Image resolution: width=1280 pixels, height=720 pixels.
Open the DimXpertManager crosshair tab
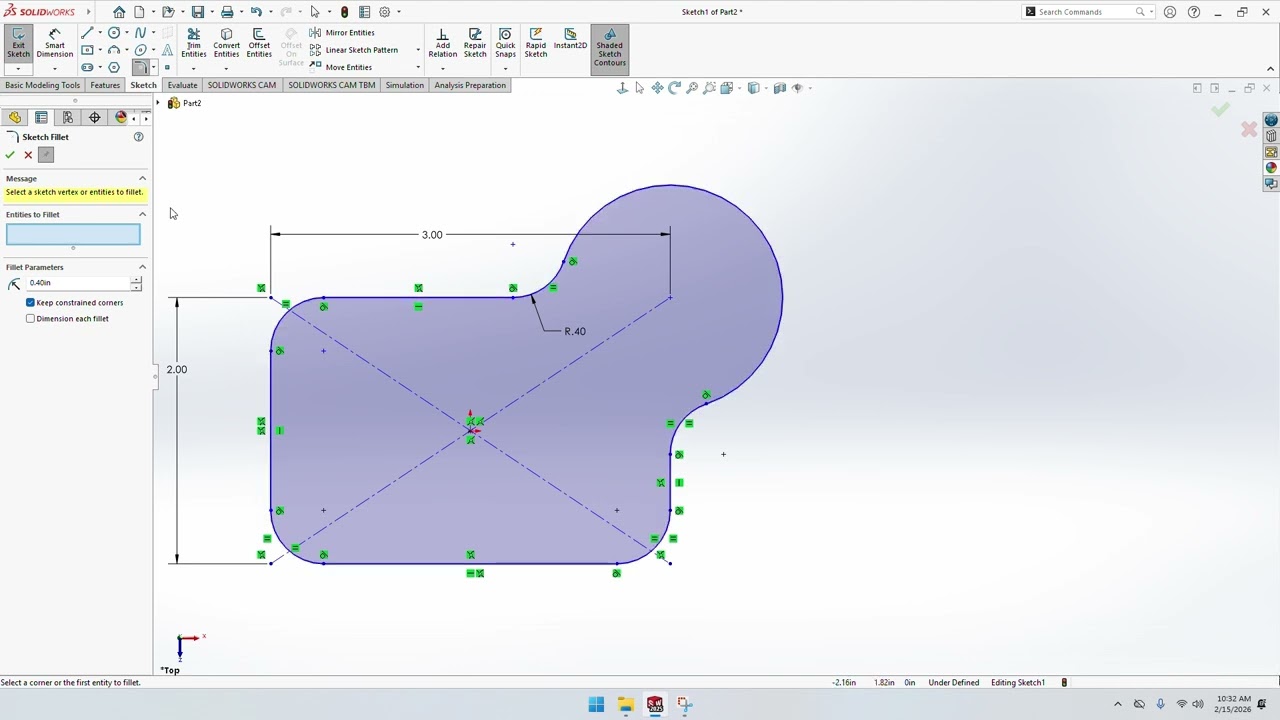tap(95, 117)
